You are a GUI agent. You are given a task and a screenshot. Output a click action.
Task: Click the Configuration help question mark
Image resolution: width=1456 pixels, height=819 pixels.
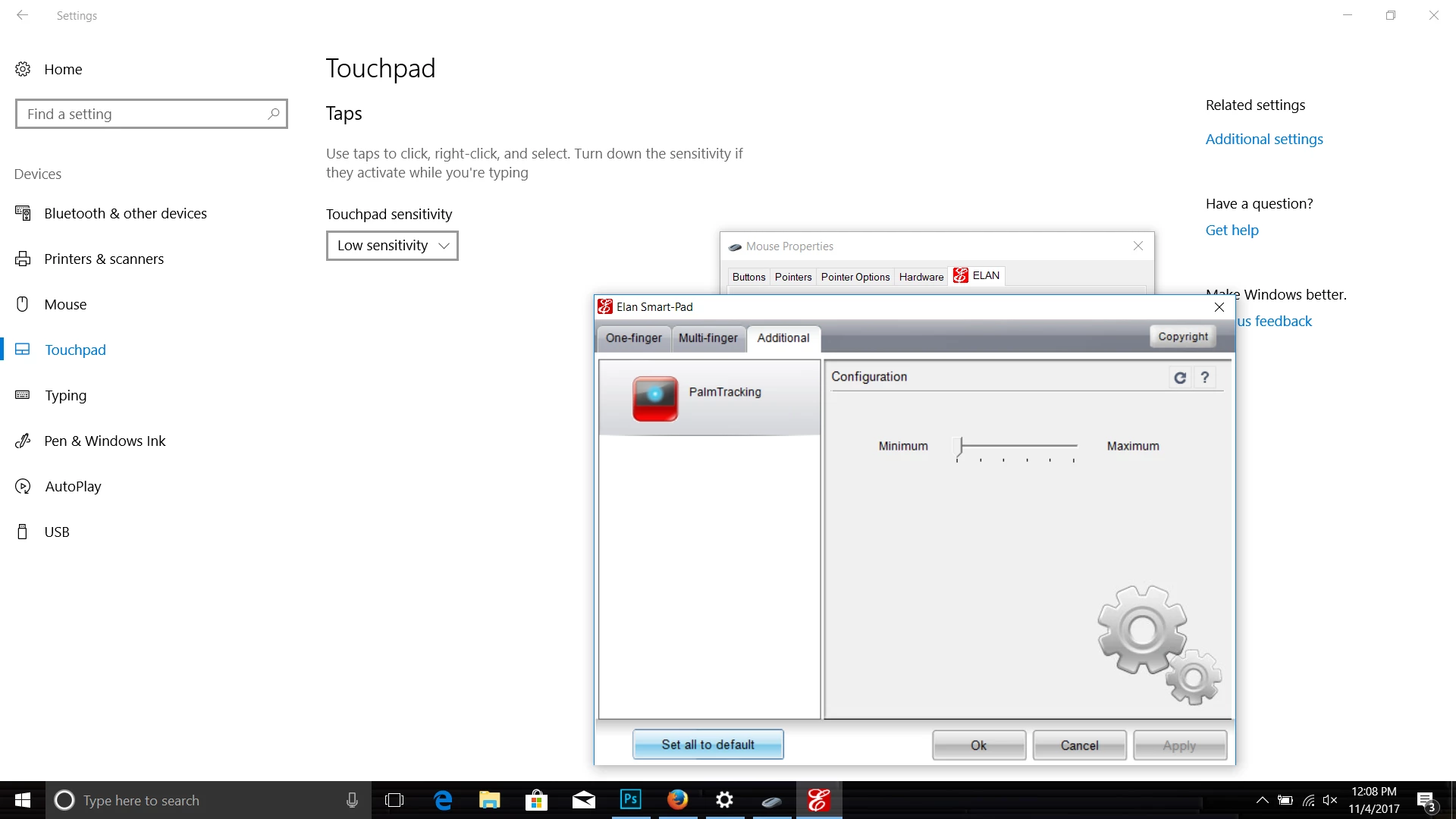[x=1204, y=378]
